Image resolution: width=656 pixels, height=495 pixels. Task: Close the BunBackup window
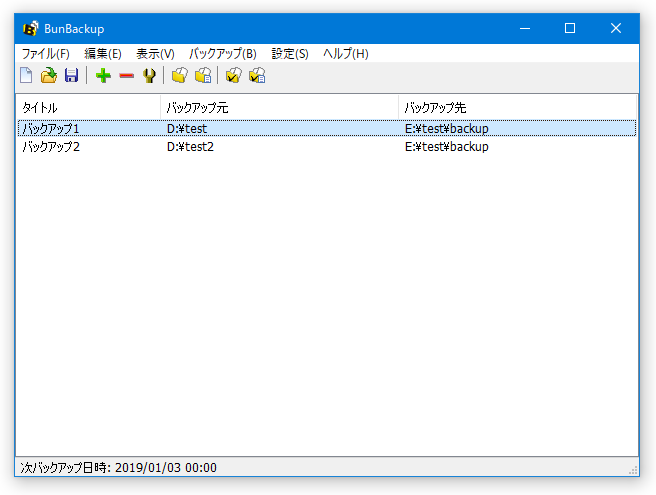click(x=616, y=28)
